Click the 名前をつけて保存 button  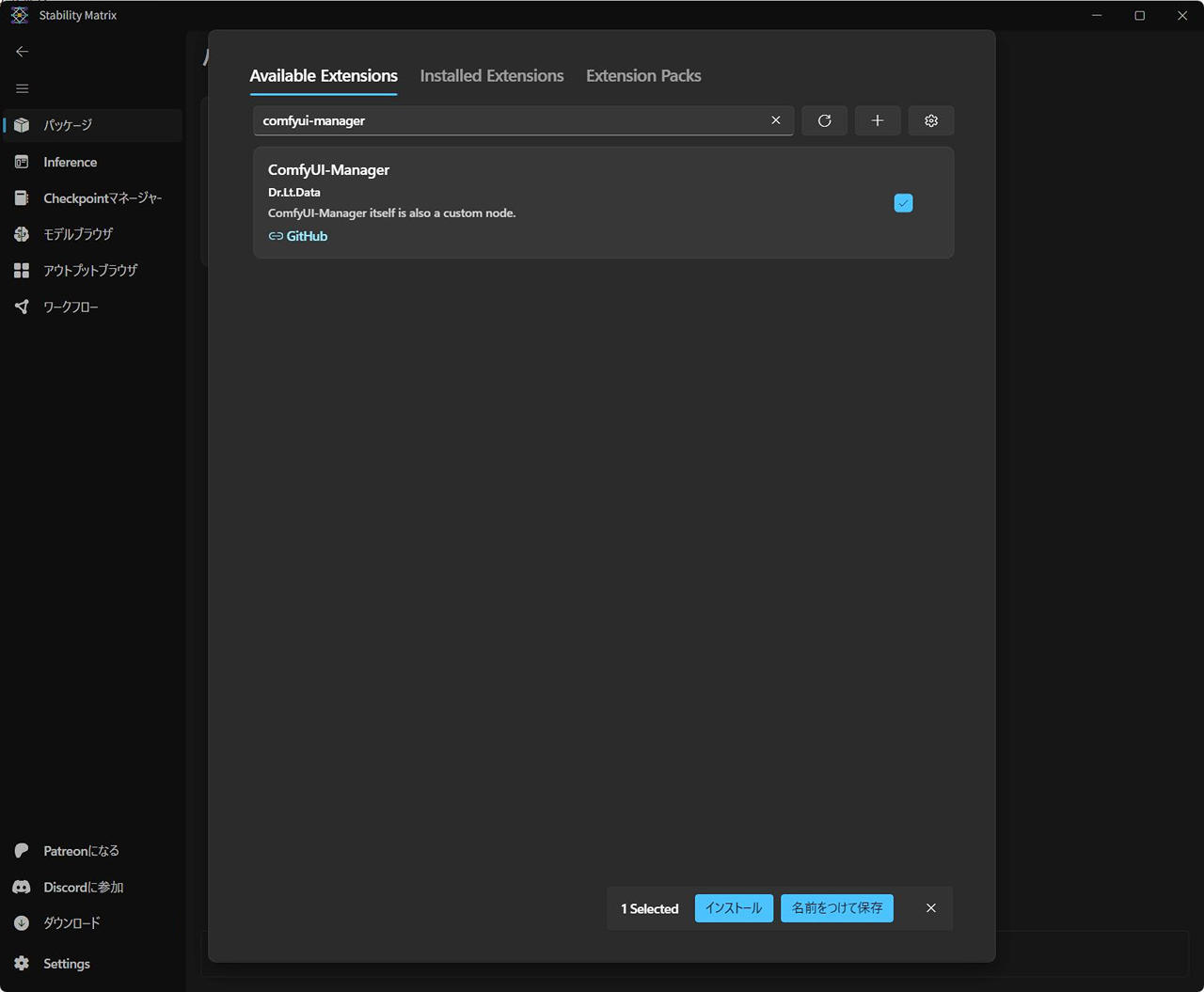click(x=837, y=908)
